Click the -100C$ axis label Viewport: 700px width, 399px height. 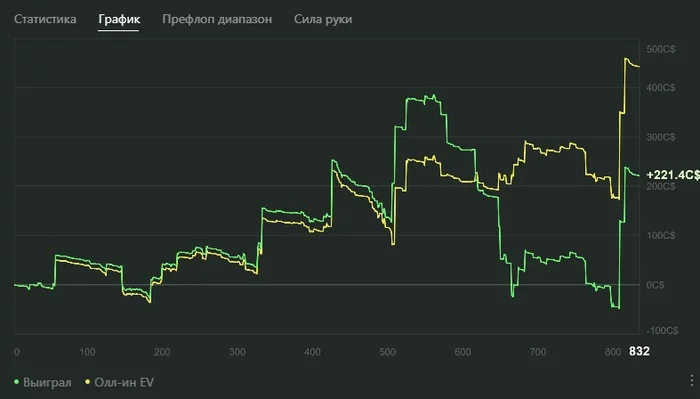point(662,330)
